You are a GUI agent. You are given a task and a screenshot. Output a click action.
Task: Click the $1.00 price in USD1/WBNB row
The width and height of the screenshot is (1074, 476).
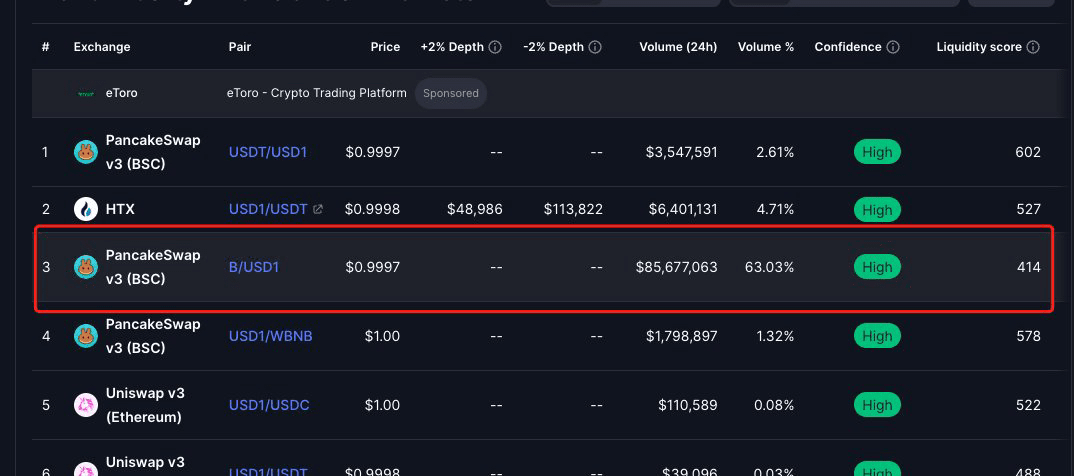pos(382,336)
